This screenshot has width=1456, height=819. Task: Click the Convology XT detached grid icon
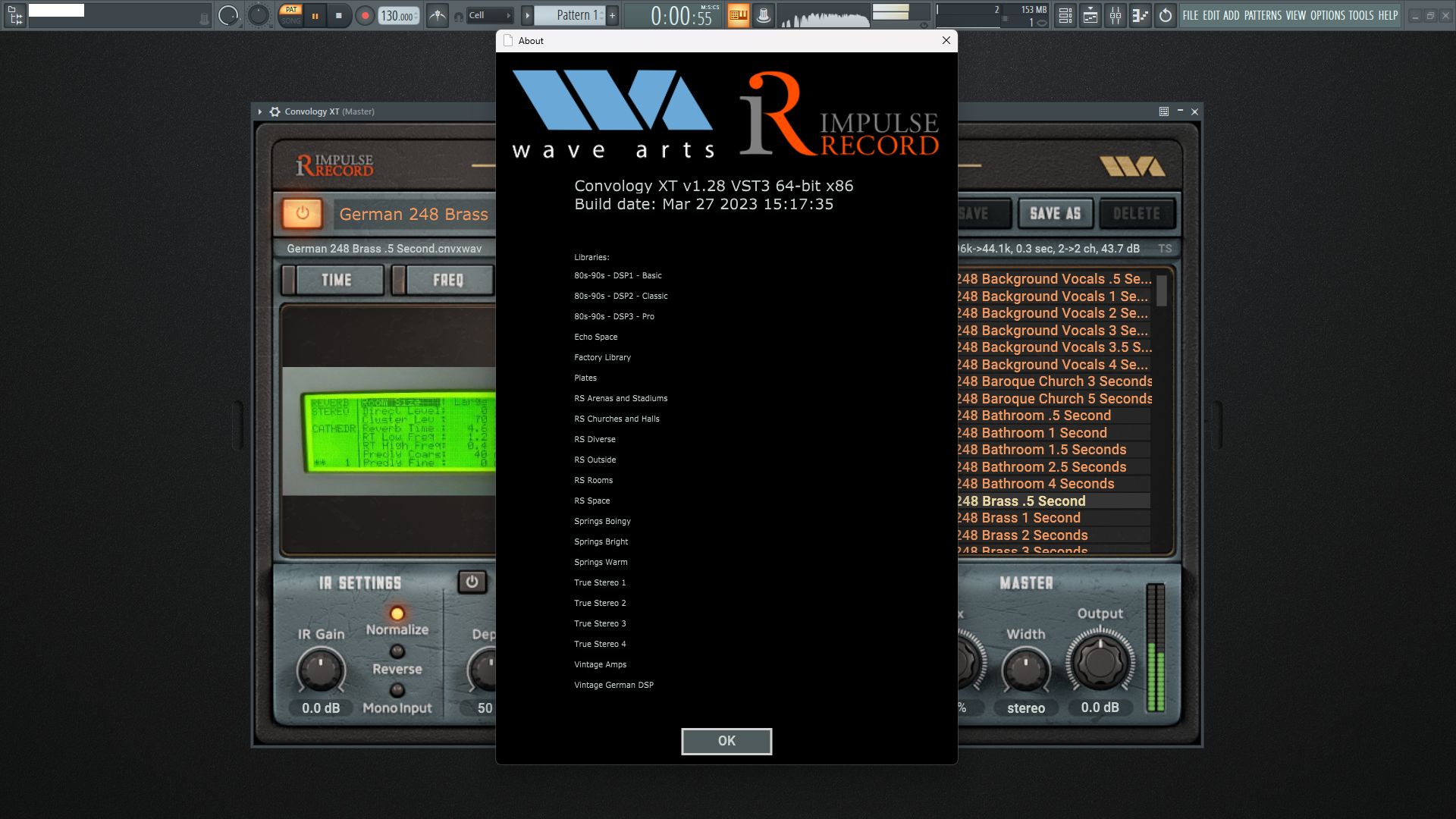point(1163,111)
